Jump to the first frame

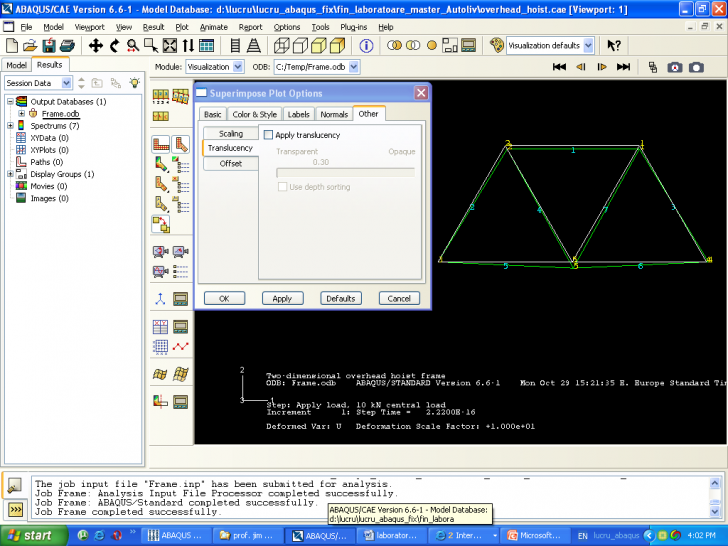[x=559, y=67]
